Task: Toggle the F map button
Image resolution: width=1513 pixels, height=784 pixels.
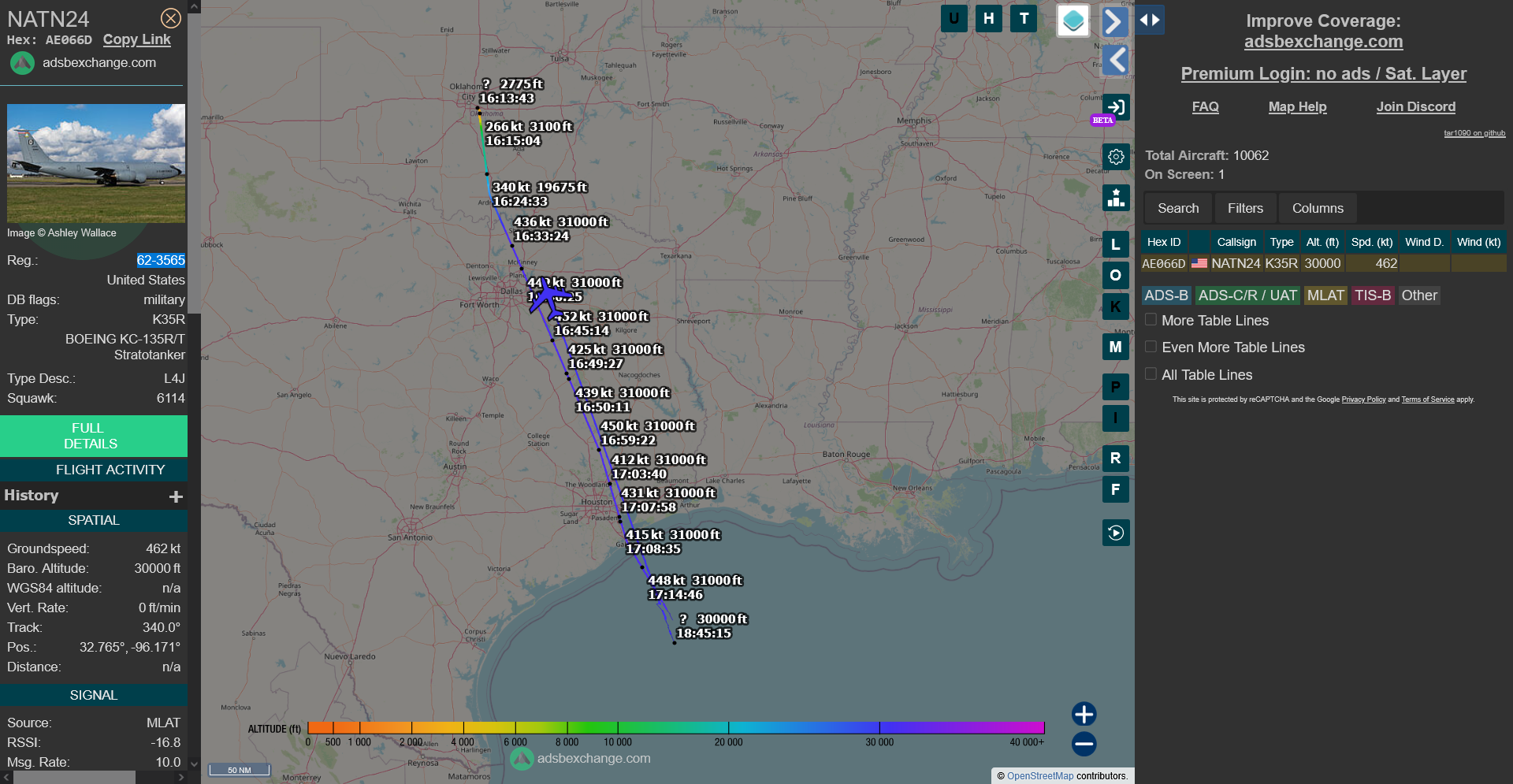Action: point(1115,489)
